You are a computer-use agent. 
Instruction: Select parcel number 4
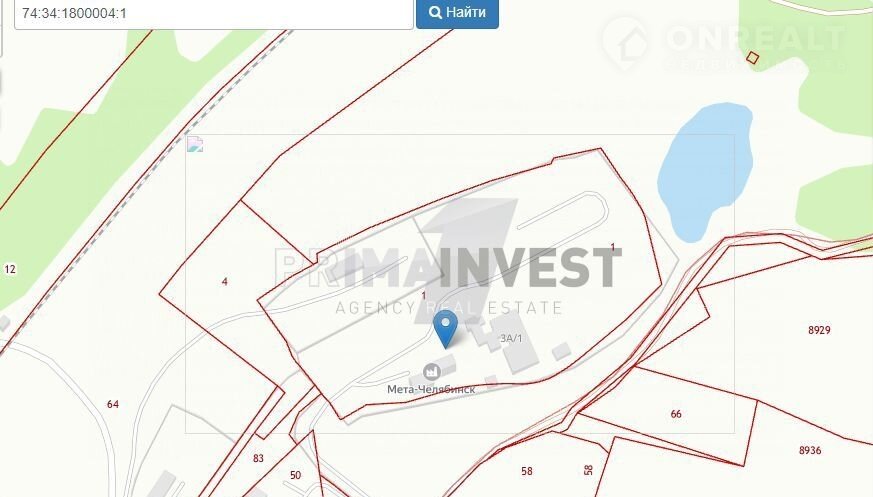pos(224,282)
